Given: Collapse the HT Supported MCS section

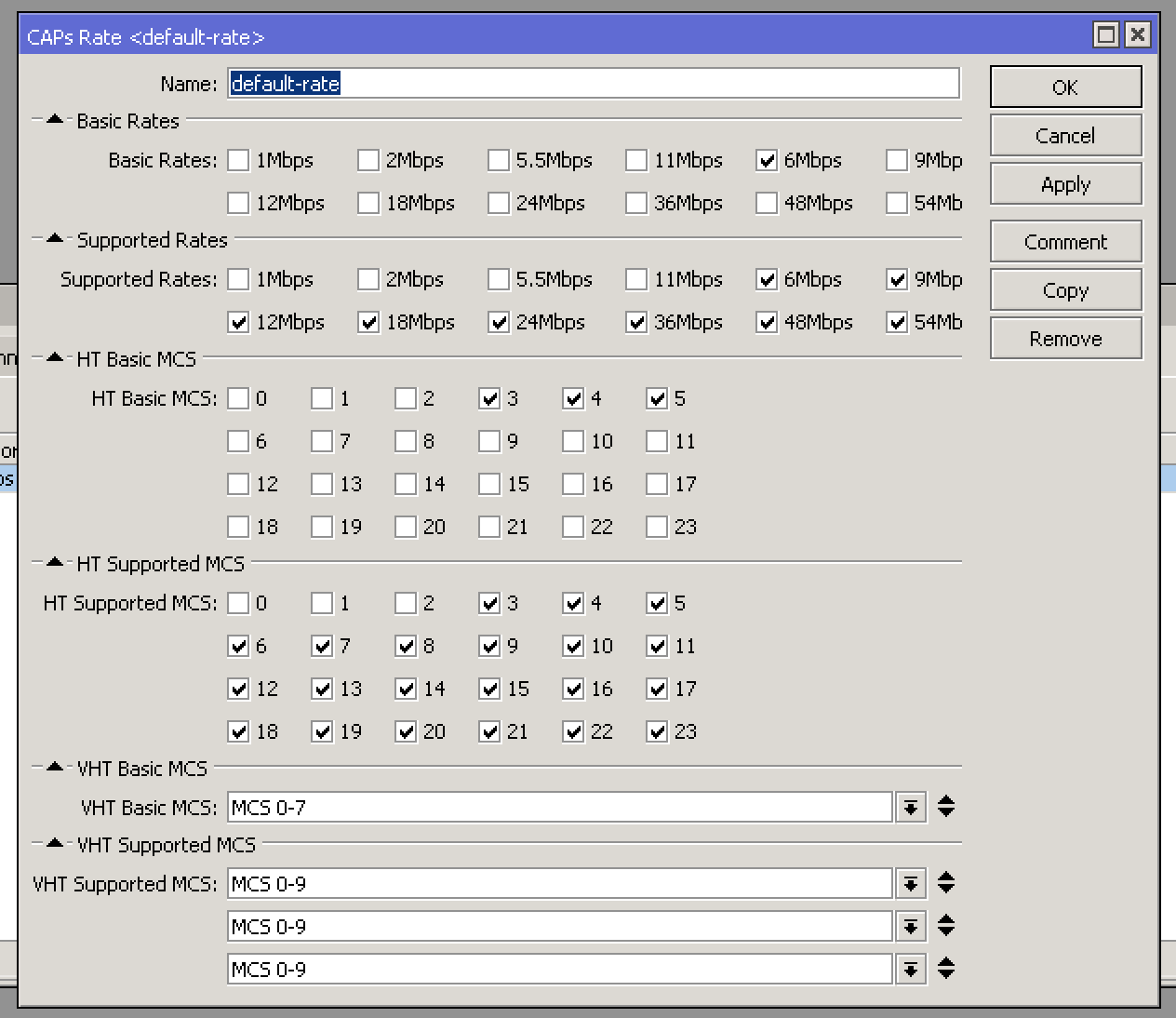Looking at the screenshot, I should pyautogui.click(x=53, y=563).
